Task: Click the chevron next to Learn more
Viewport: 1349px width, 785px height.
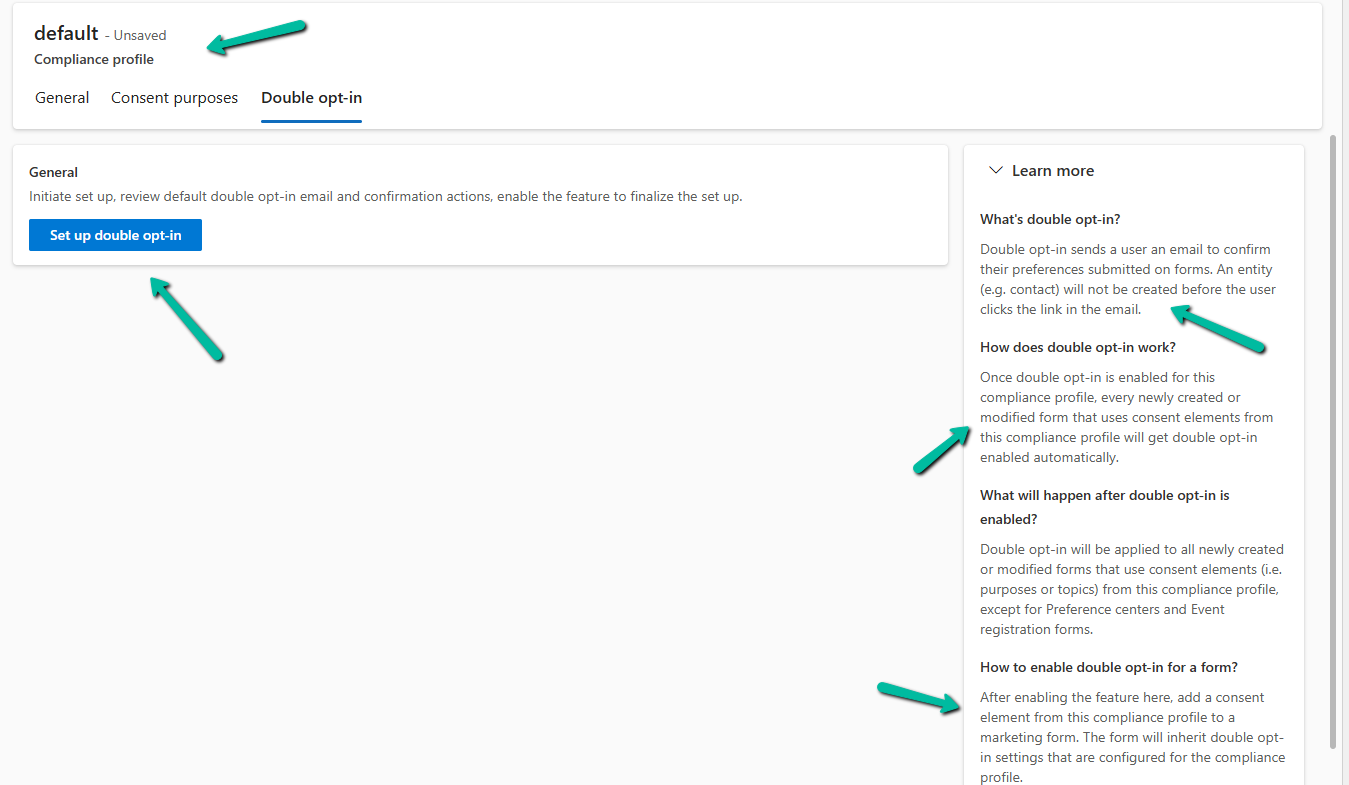Action: 995,170
